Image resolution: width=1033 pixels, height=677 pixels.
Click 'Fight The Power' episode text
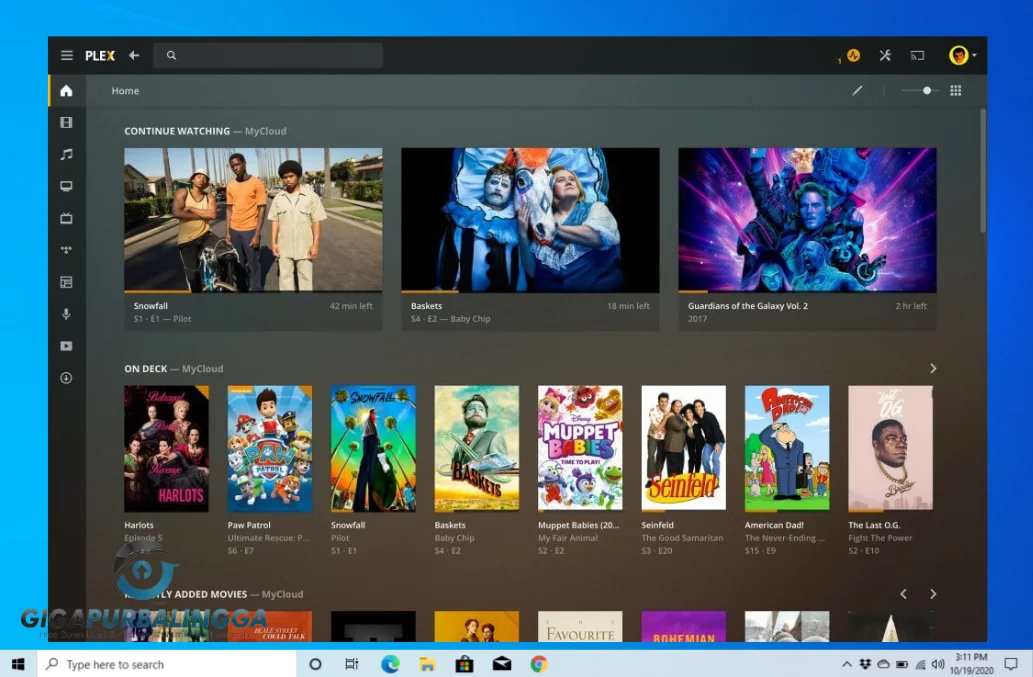click(880, 538)
